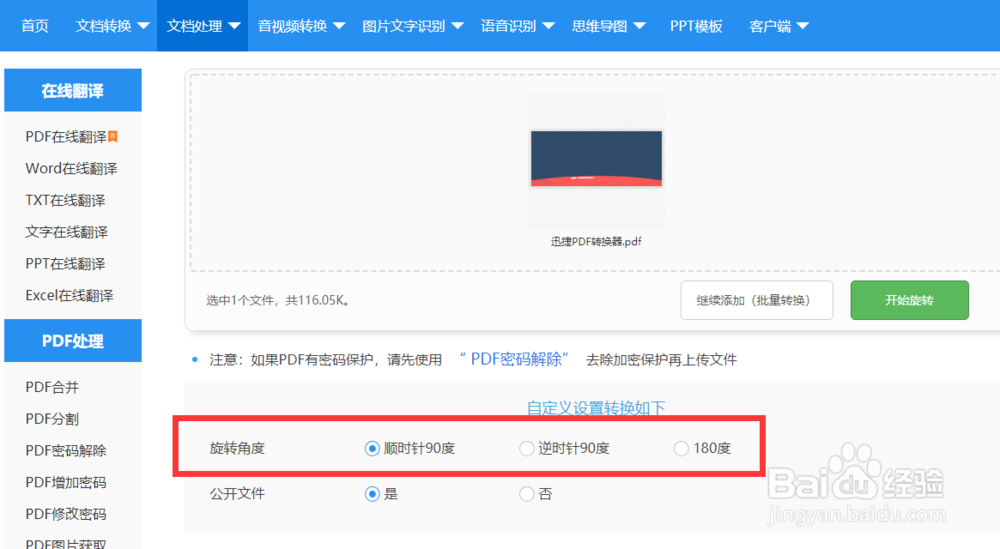Viewport: 1000px width, 549px height.
Task: Expand dropdown arrow next to 思维导图
Action: (640, 26)
